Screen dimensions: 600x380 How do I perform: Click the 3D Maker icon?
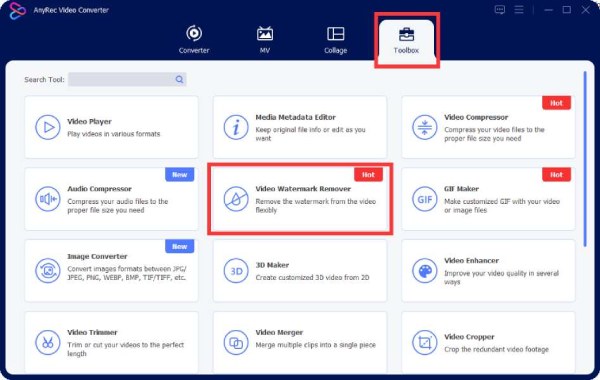[236, 271]
